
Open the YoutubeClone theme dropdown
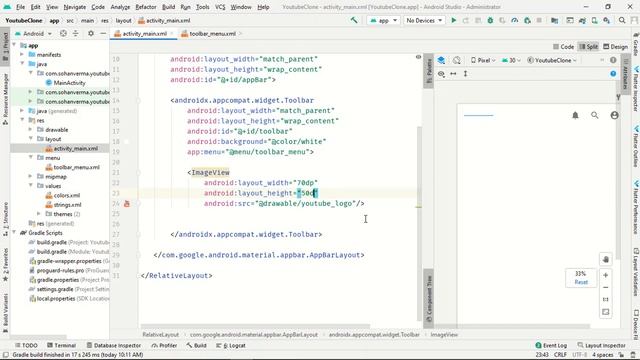(x=552, y=60)
